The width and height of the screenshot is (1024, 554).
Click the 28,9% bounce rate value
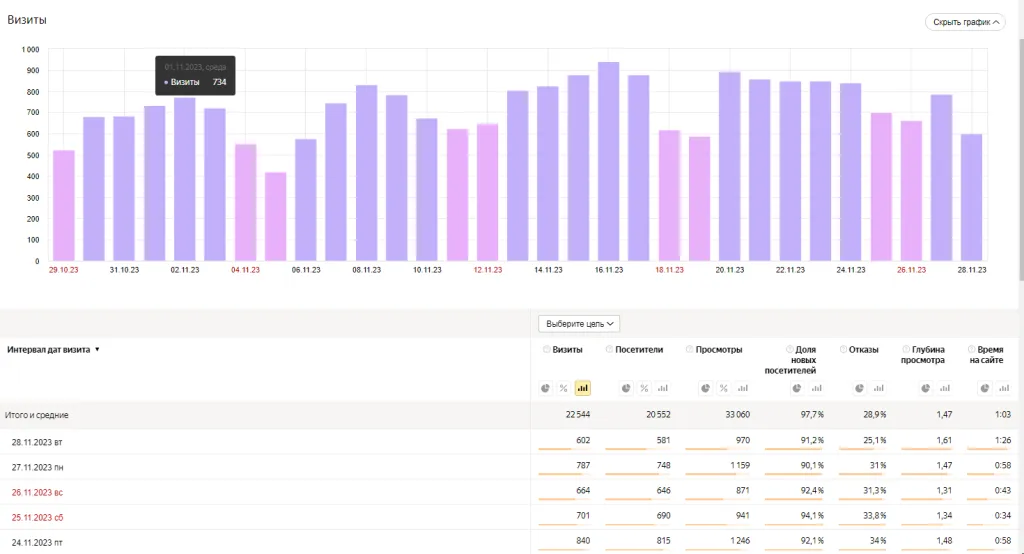tap(874, 414)
